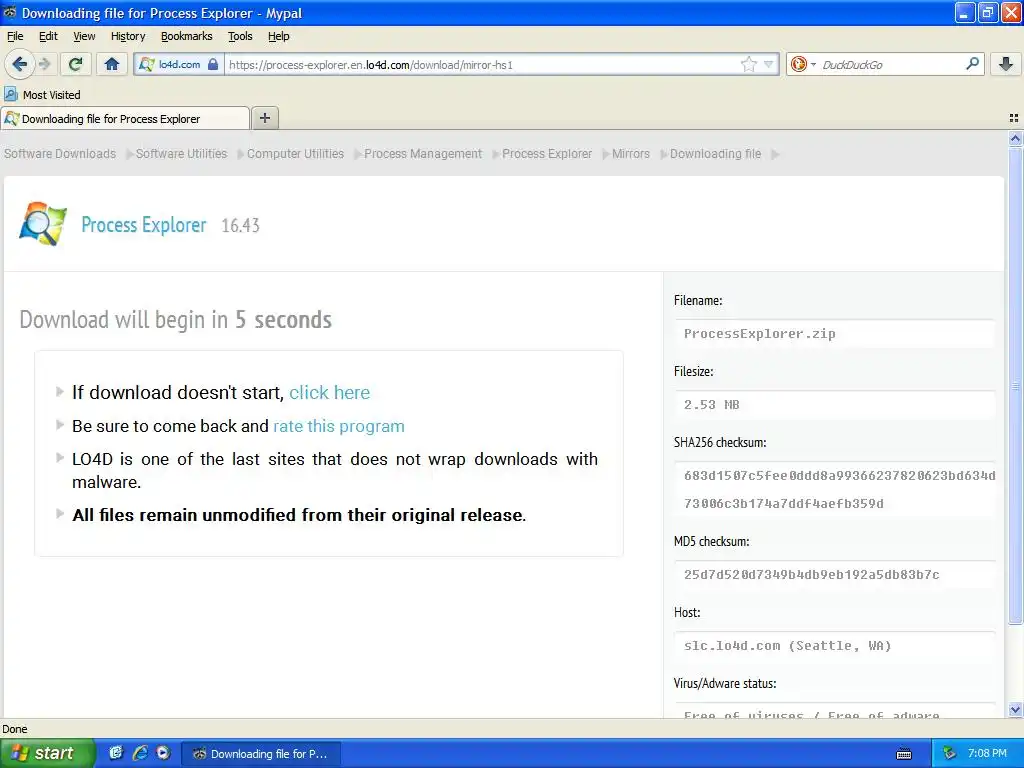Image resolution: width=1024 pixels, height=768 pixels.
Task: Go to Downloading file breadcrumb
Action: 715,153
